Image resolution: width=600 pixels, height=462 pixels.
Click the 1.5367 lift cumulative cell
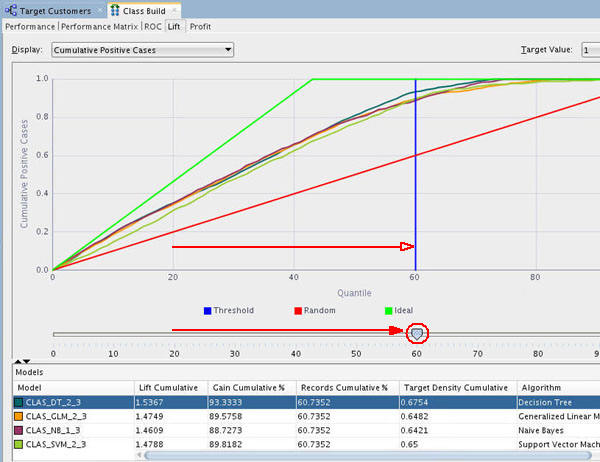[171, 402]
